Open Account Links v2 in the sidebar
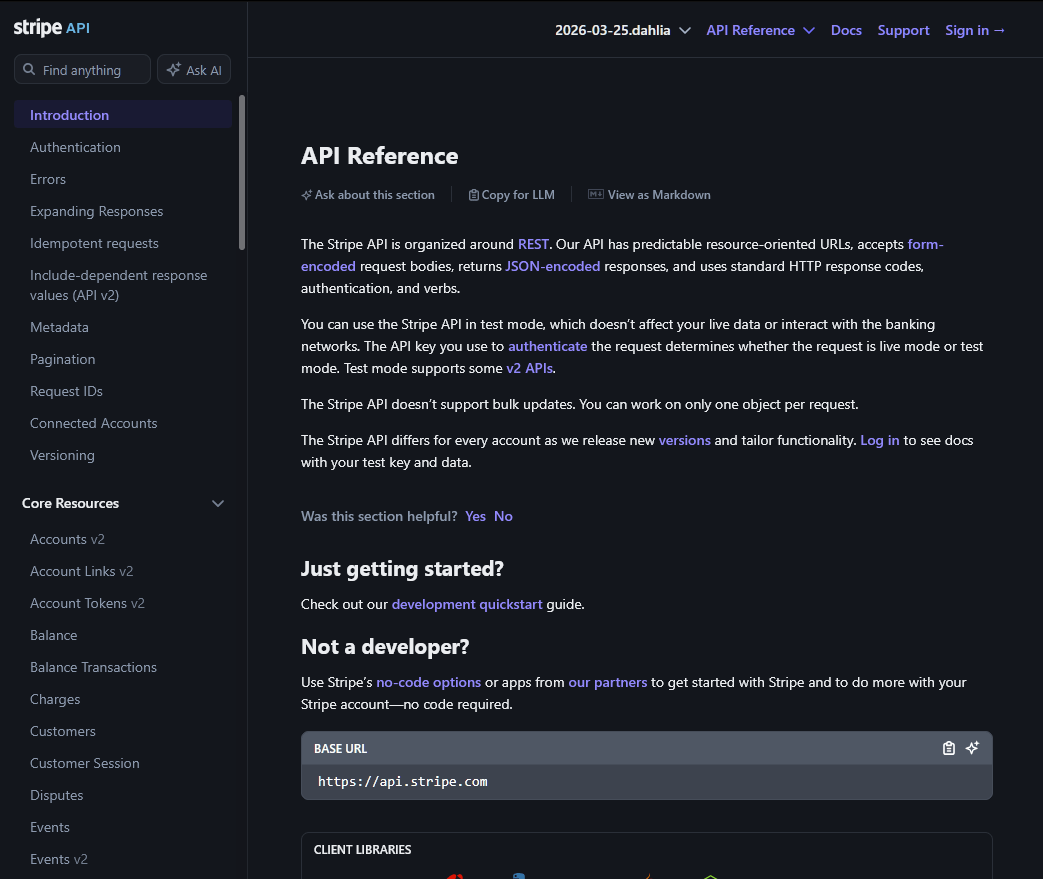The image size is (1043, 879). 82,571
